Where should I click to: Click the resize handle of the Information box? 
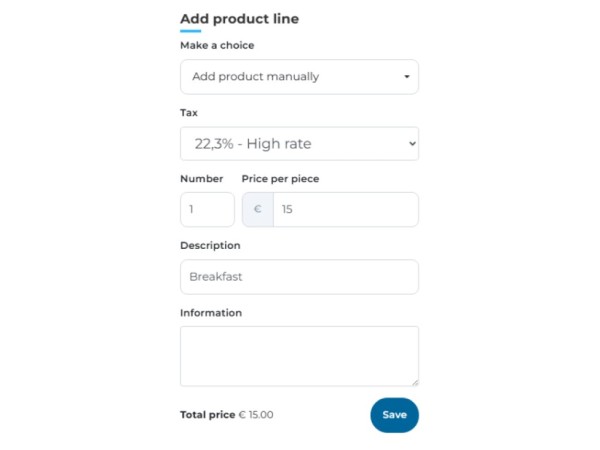click(x=414, y=381)
